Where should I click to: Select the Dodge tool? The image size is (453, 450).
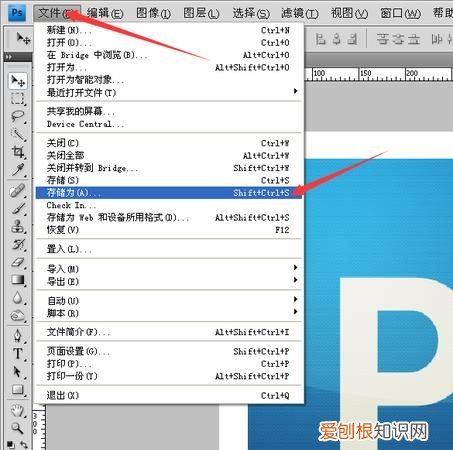[x=18, y=315]
